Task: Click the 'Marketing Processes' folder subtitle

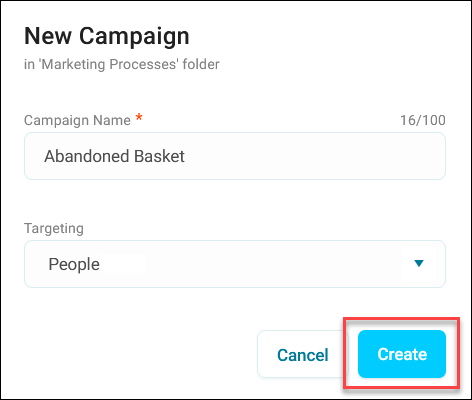Action: pos(122,64)
